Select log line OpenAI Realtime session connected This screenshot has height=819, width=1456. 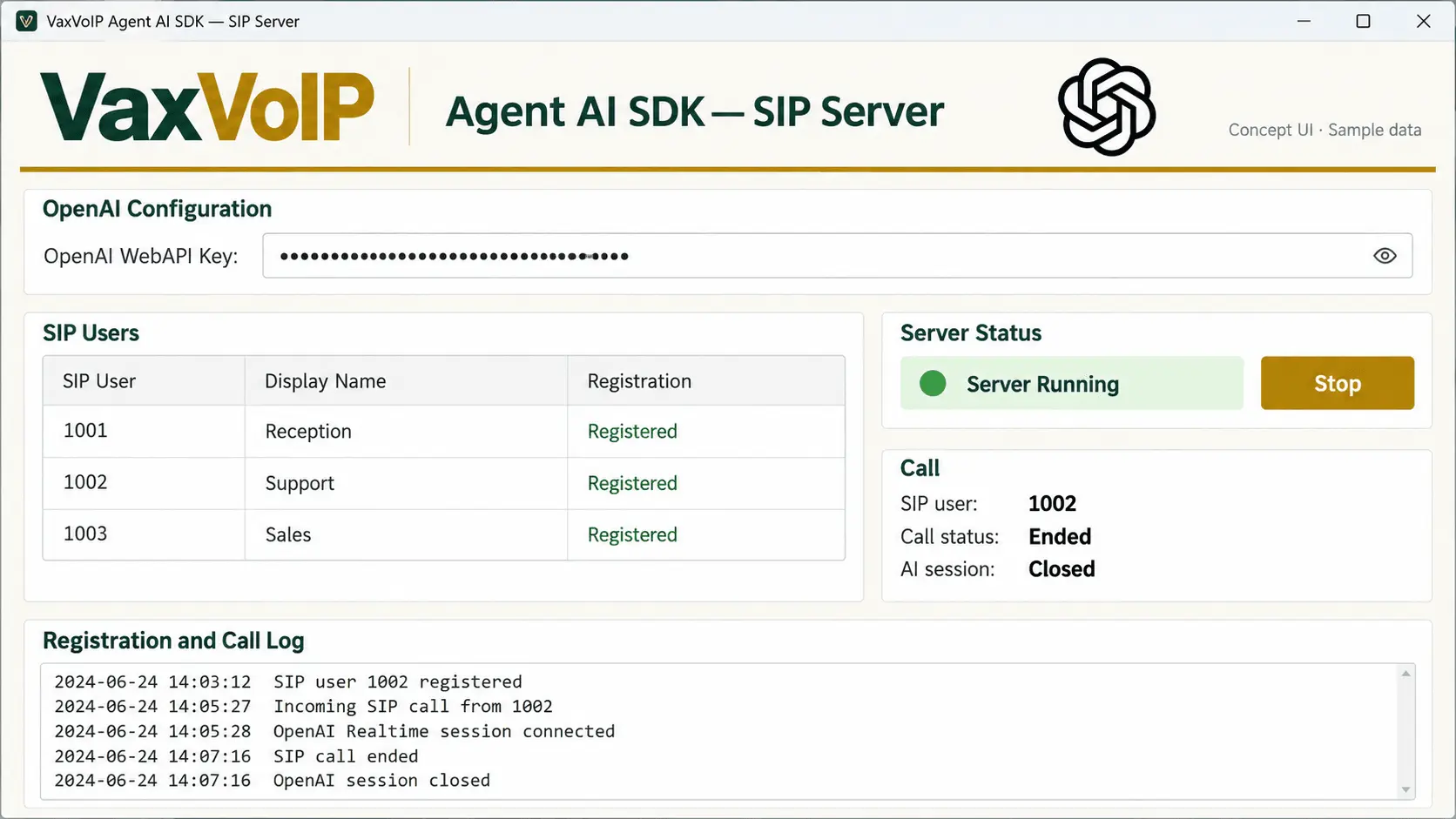coord(334,731)
